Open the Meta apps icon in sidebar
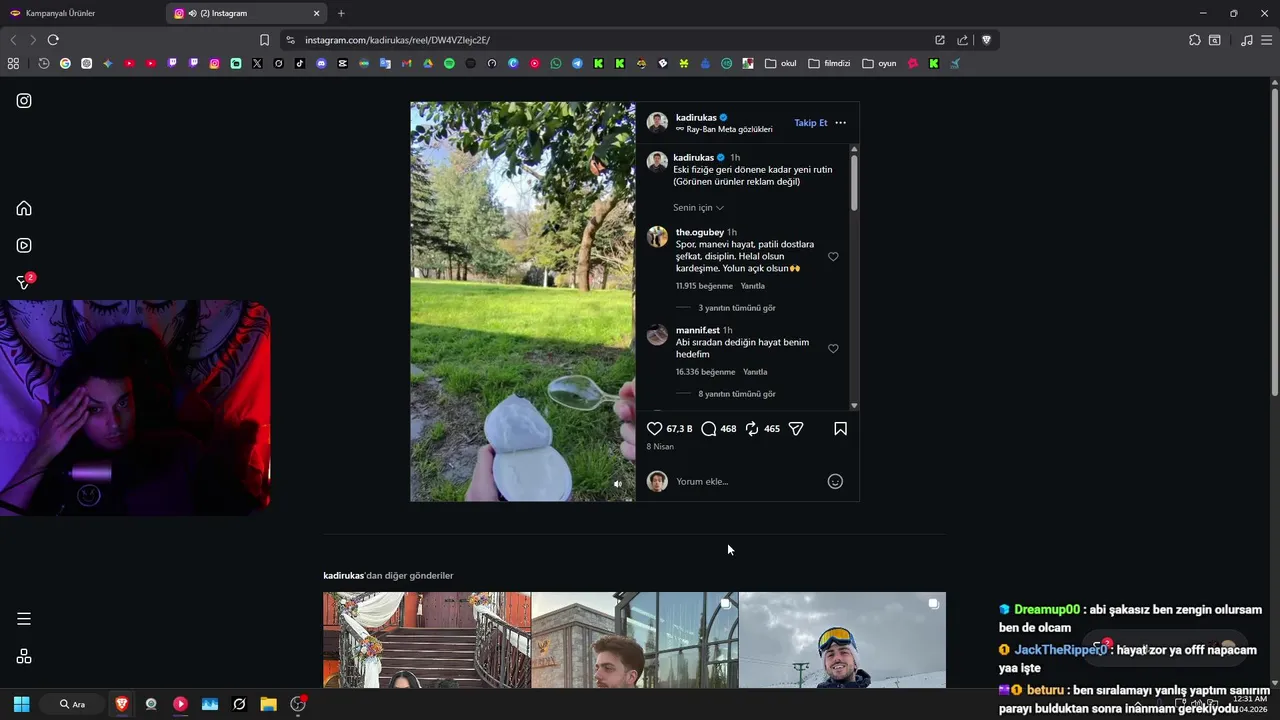 24,656
